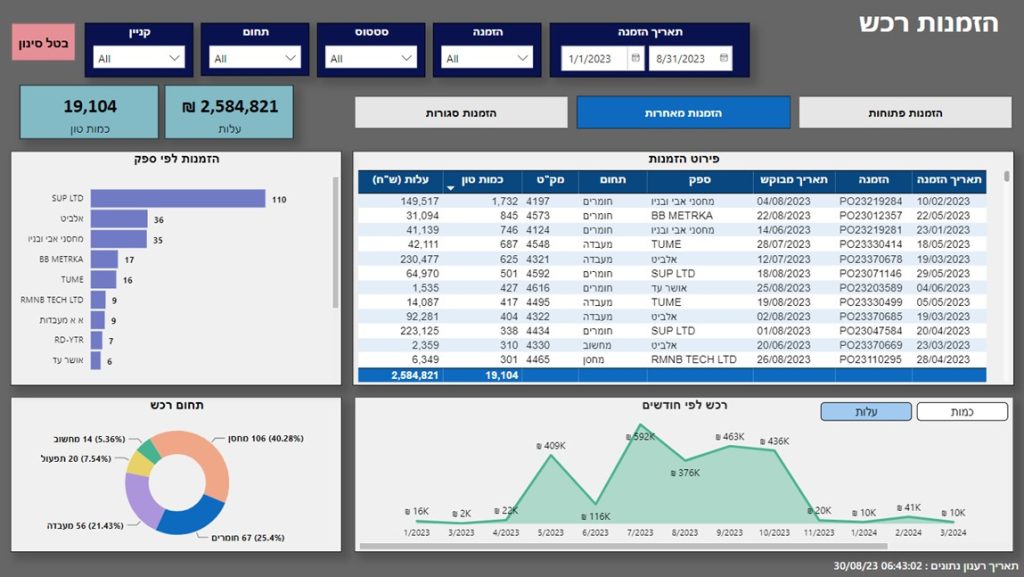Select the הזמנות מאחרות tab
Image resolution: width=1024 pixels, height=577 pixels.
tap(683, 113)
